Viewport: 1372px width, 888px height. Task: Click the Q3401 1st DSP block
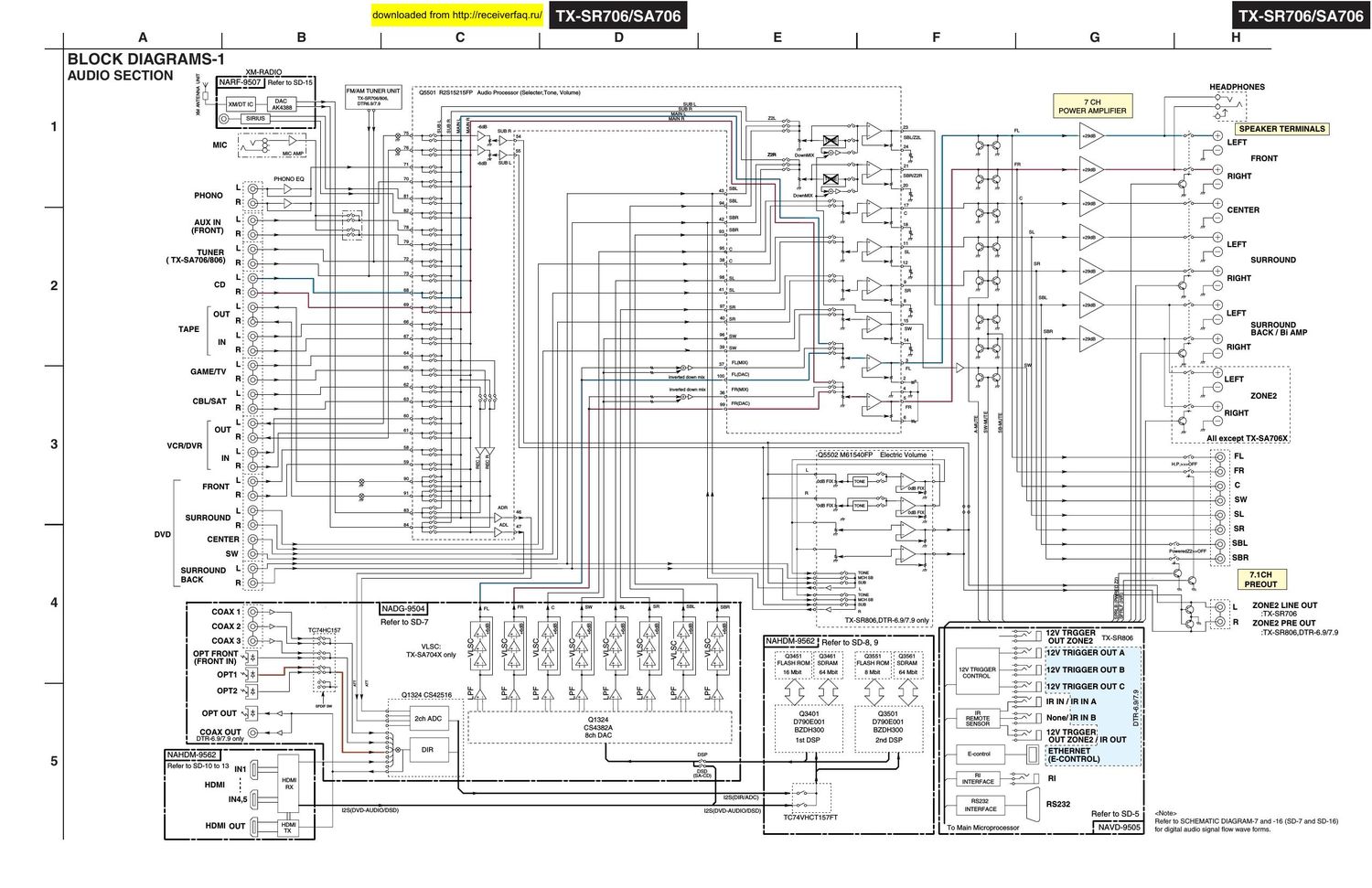click(809, 729)
